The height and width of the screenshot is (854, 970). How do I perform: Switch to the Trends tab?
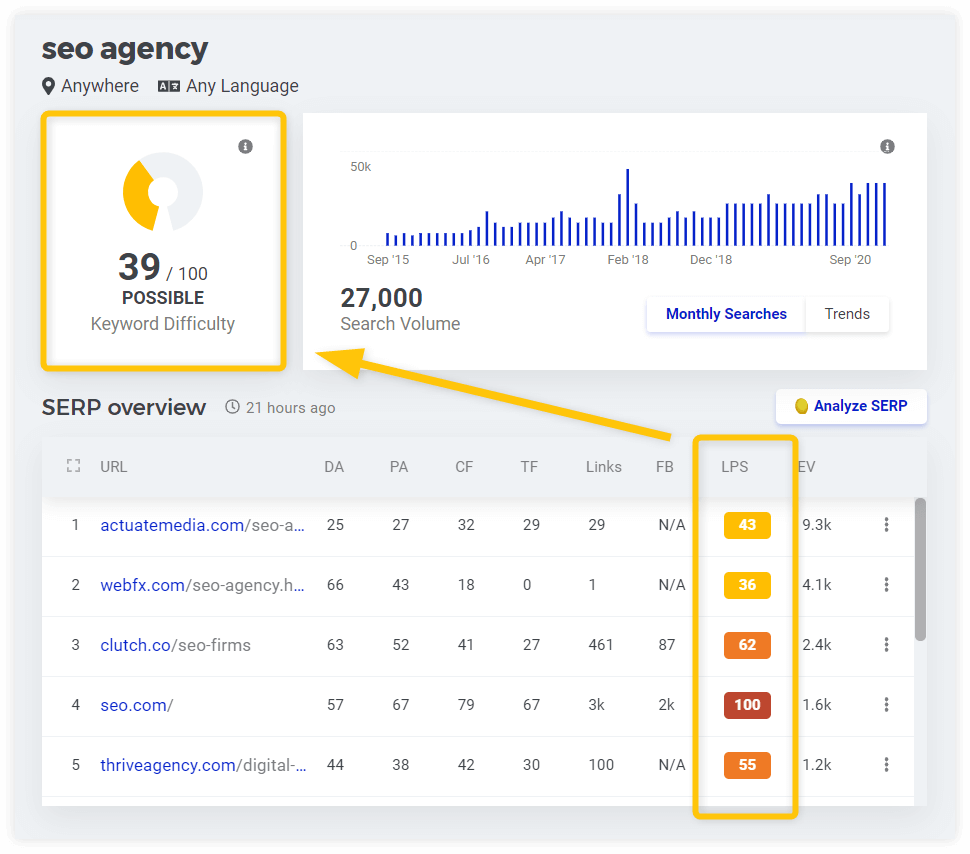pos(847,314)
